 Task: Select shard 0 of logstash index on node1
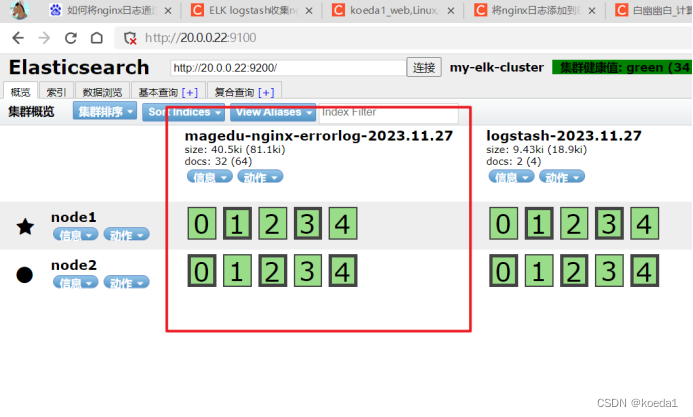tap(503, 224)
